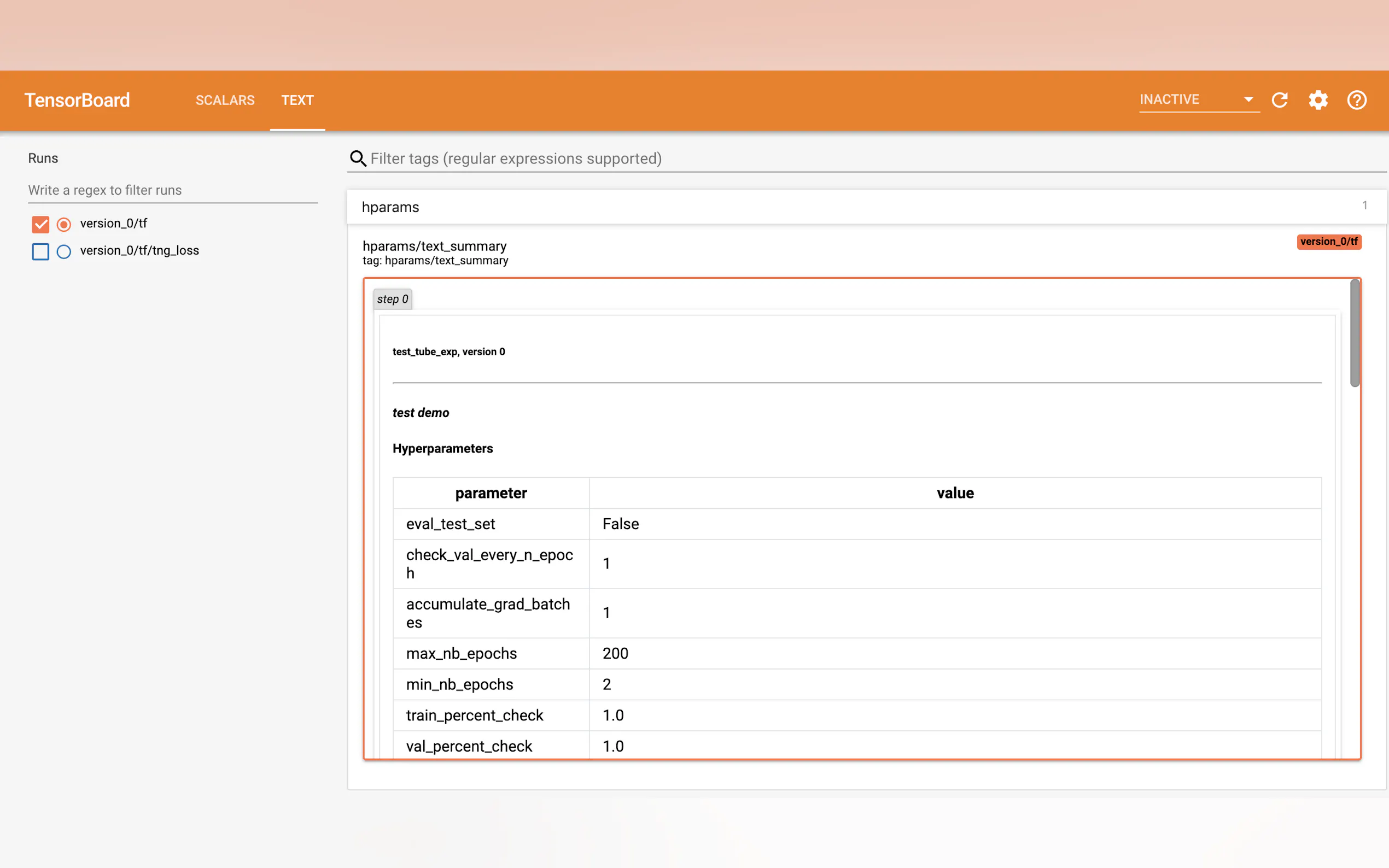Click the version_0/tf orange run badge
Image resolution: width=1389 pixels, height=868 pixels.
click(x=1328, y=242)
